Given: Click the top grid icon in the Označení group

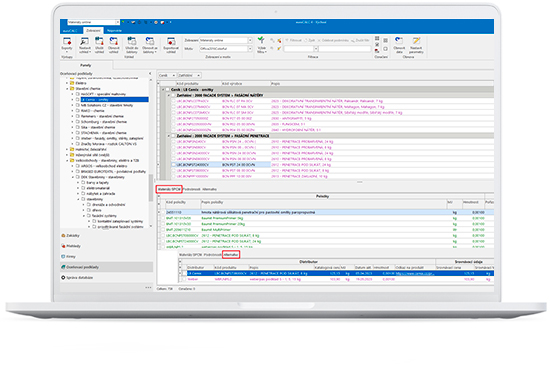Looking at the screenshot, I should [377, 38].
